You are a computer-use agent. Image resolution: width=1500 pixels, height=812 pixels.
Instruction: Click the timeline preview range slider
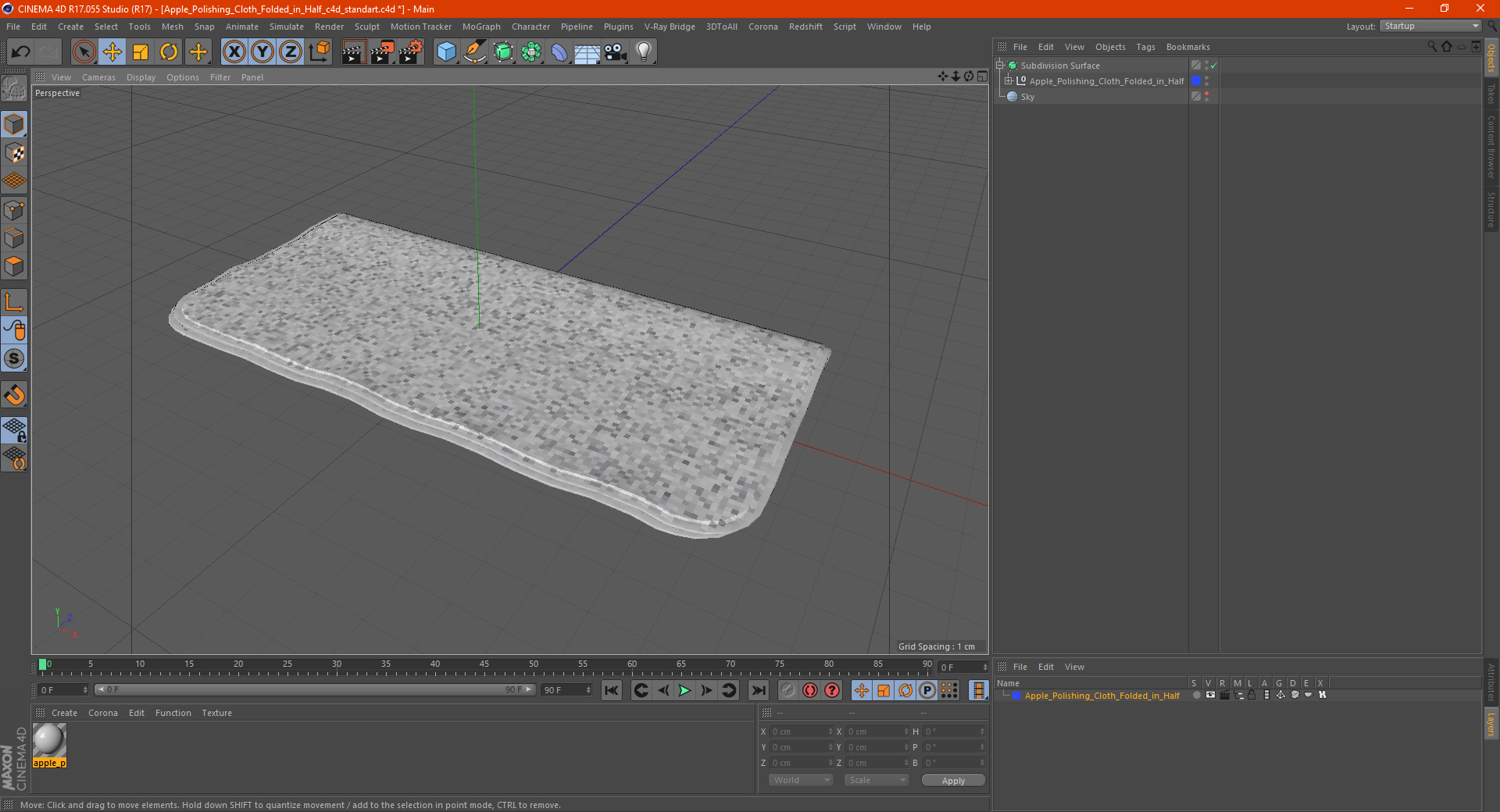(x=315, y=689)
